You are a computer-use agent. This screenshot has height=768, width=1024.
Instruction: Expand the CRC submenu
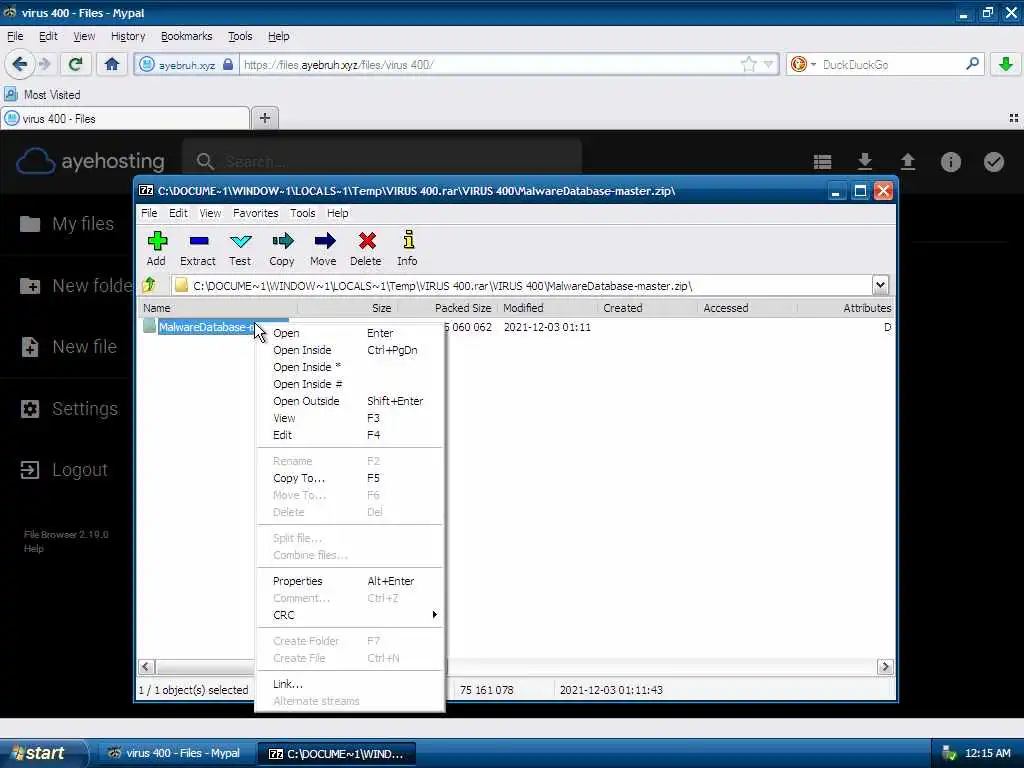click(349, 615)
